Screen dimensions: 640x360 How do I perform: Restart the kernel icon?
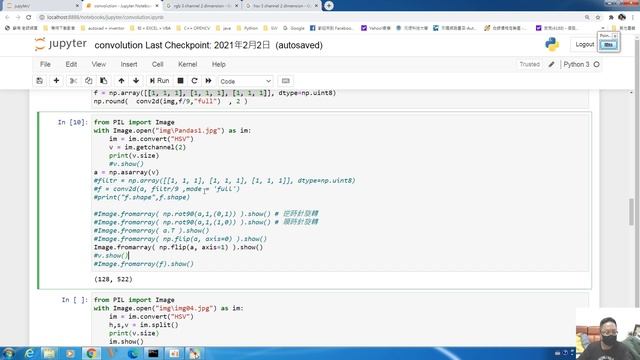(194, 81)
